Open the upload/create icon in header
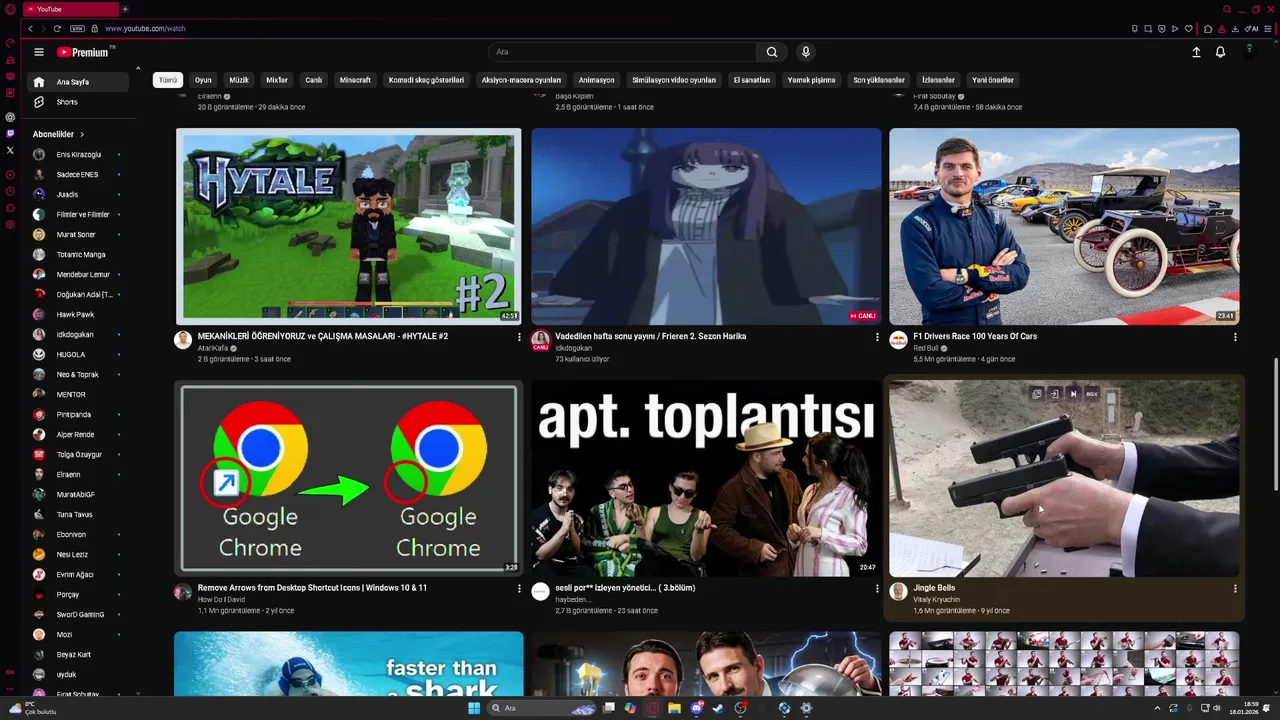Screen dimensions: 1280x720 tap(1196, 52)
